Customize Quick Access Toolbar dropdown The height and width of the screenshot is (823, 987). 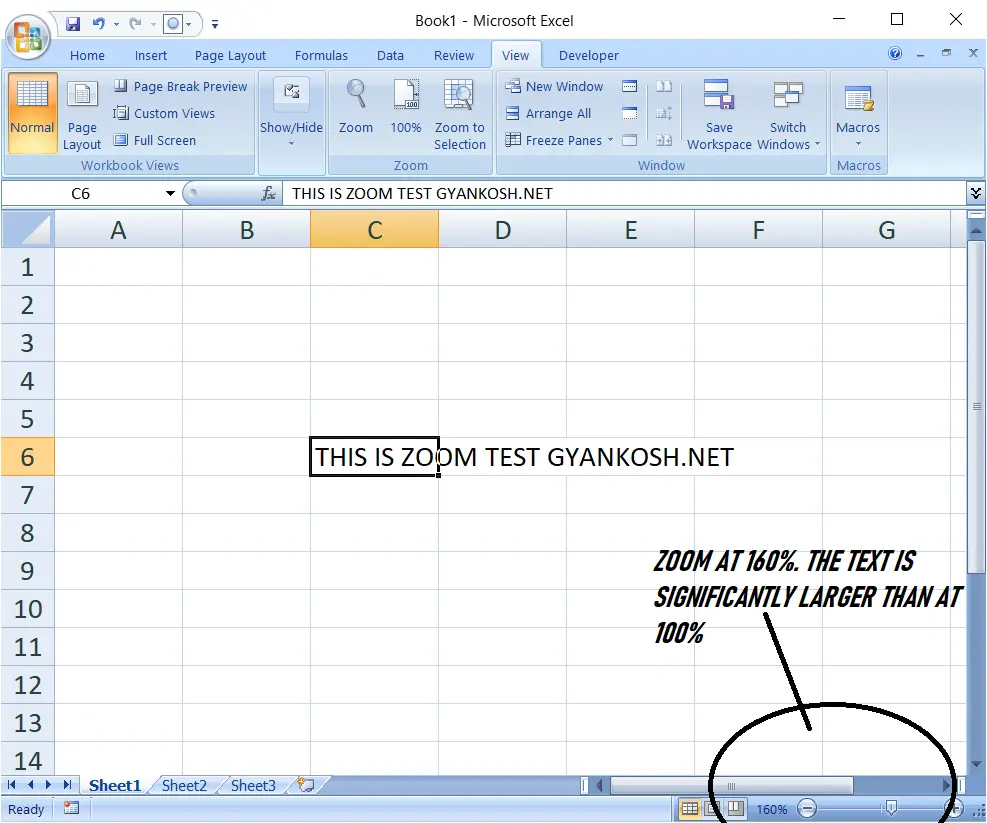coord(215,25)
